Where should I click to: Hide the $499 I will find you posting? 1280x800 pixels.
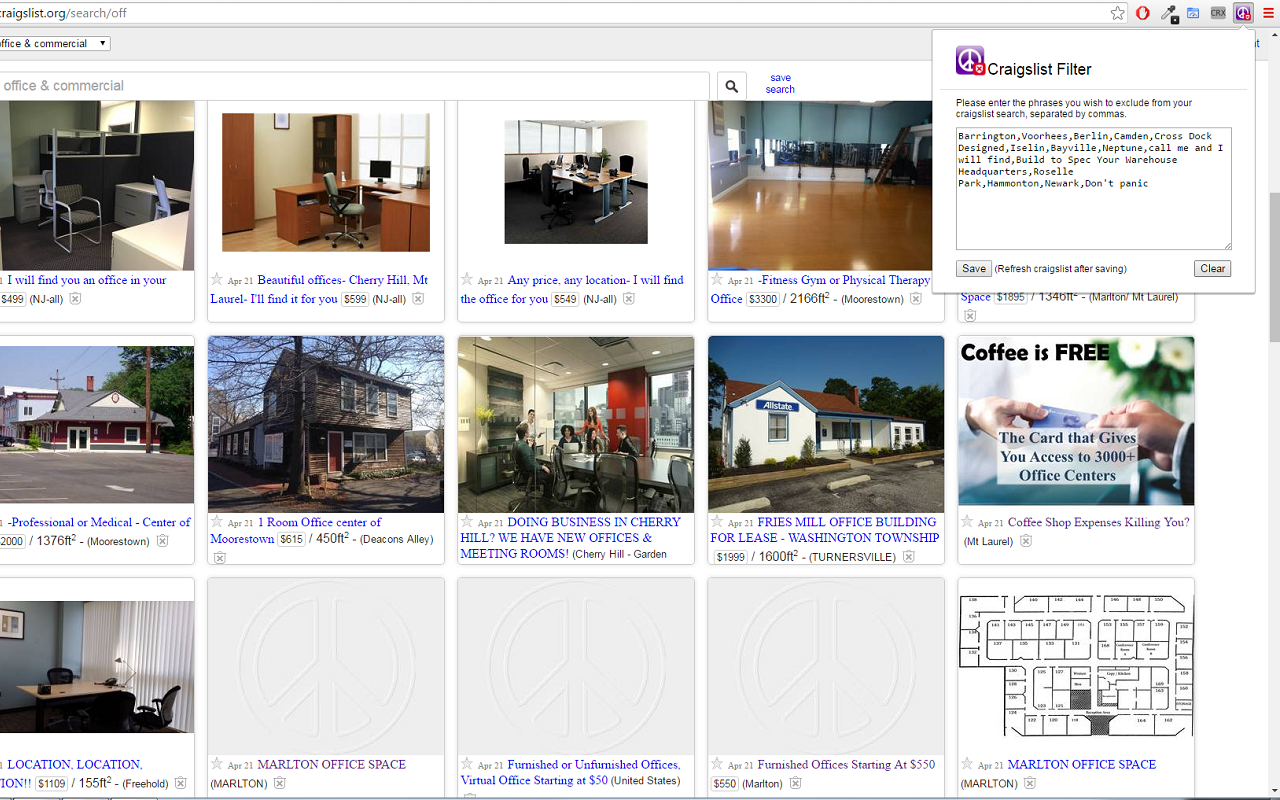coord(75,299)
